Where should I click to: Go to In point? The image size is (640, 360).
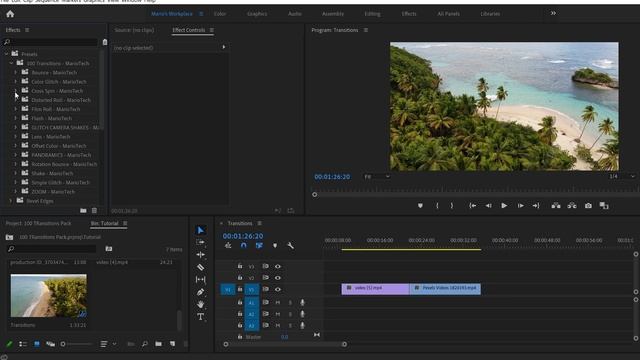[472, 206]
